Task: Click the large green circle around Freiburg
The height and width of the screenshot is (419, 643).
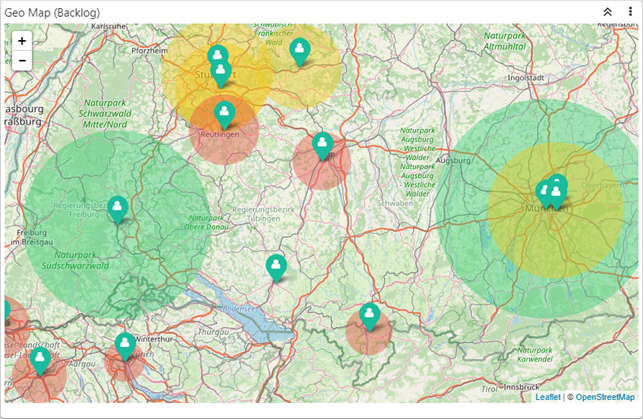Action: [x=70, y=250]
